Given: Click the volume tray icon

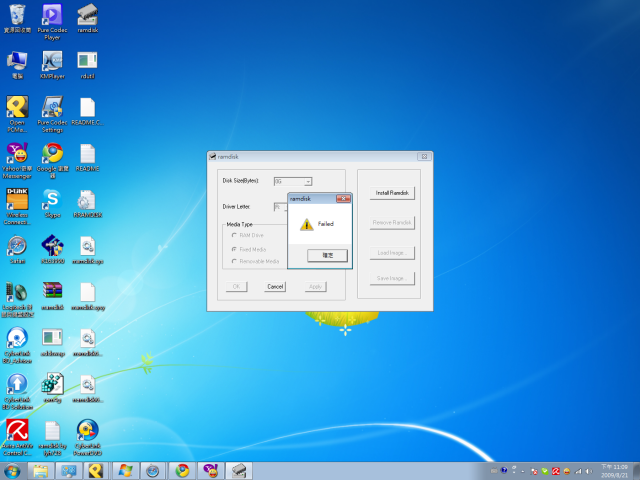Looking at the screenshot, I should click(x=589, y=471).
